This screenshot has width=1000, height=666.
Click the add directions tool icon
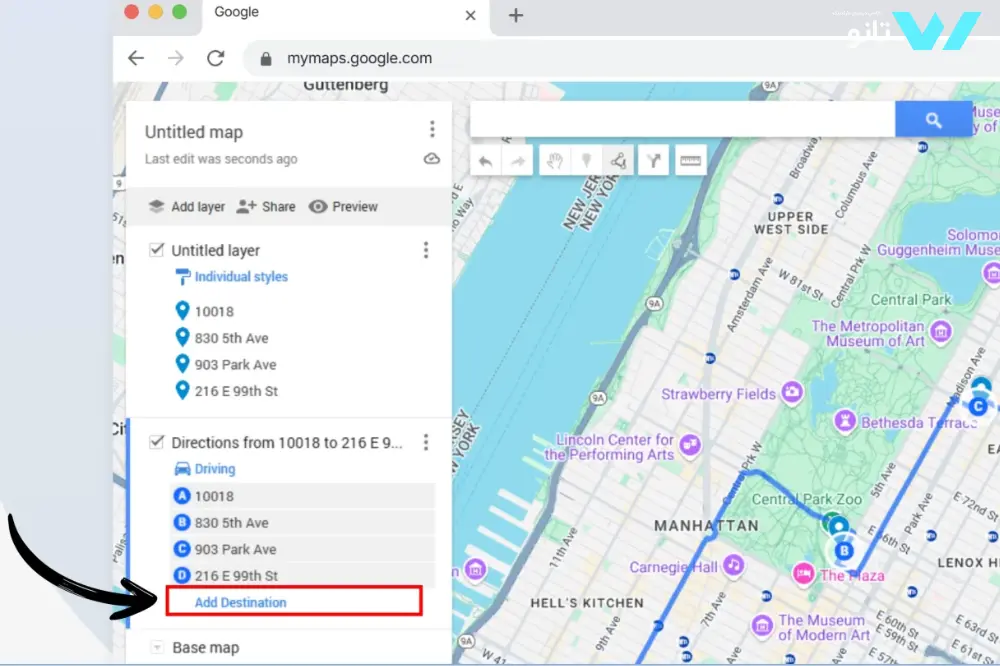(654, 161)
